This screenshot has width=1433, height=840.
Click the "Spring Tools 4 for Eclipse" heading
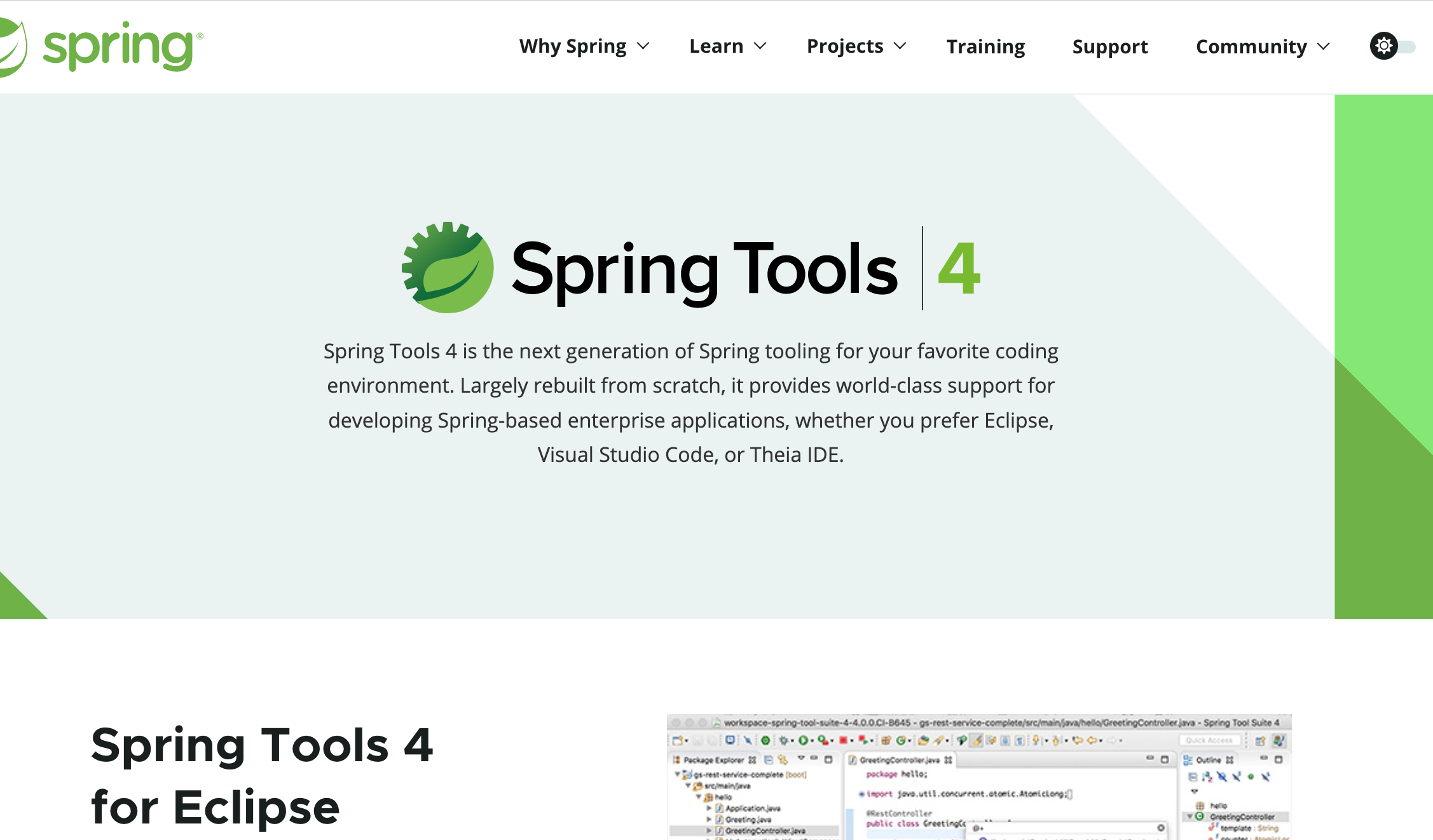point(262,776)
